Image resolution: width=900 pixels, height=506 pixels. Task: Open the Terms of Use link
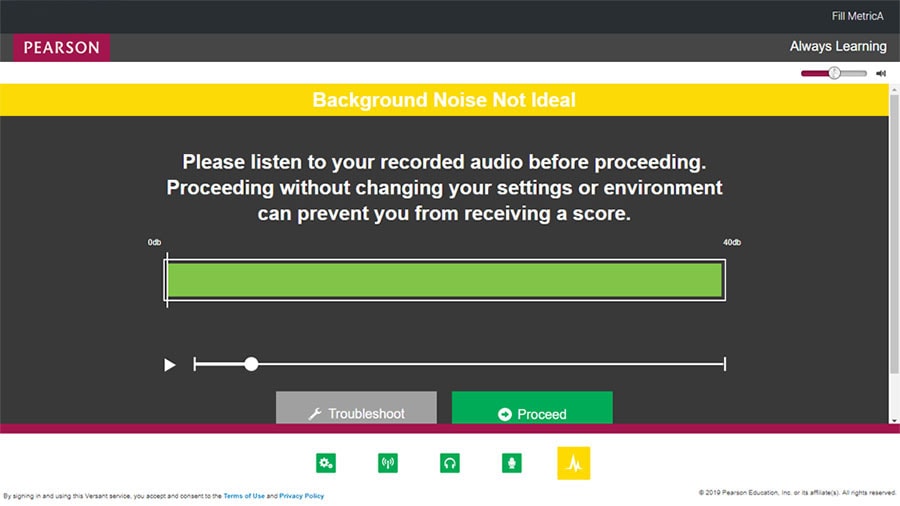(244, 496)
